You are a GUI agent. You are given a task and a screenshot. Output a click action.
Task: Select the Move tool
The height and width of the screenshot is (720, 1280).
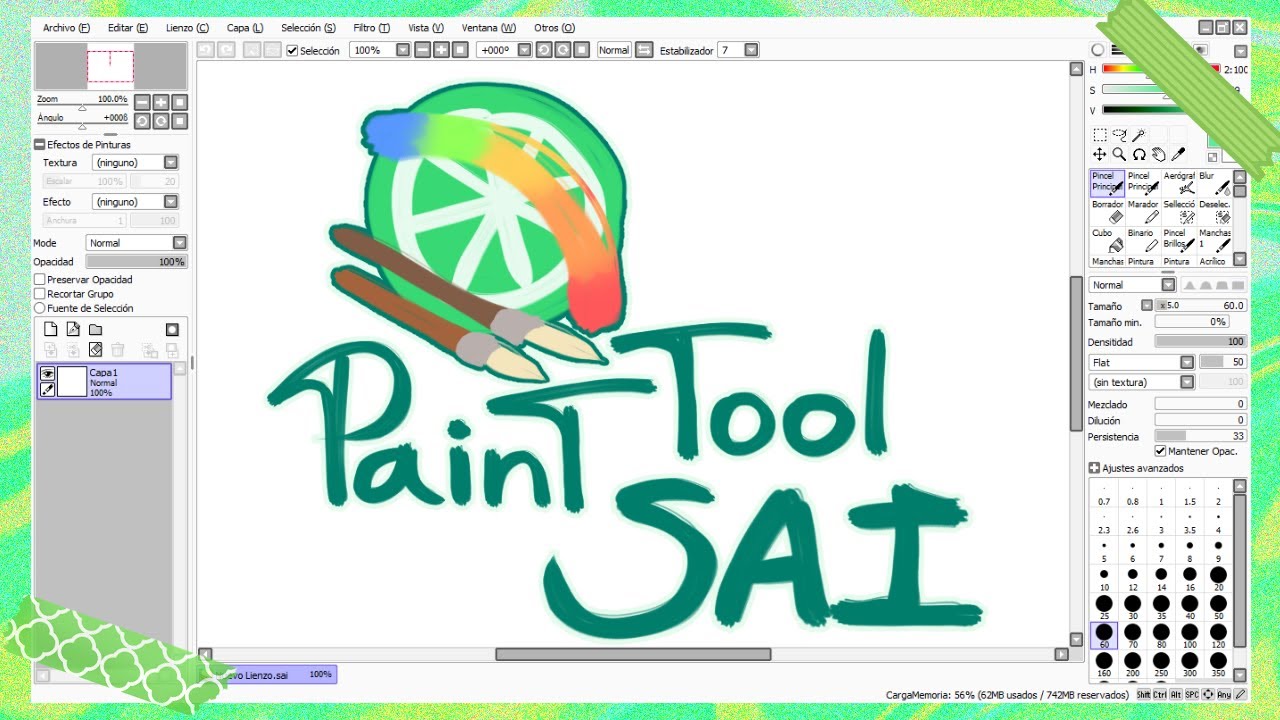(1099, 154)
